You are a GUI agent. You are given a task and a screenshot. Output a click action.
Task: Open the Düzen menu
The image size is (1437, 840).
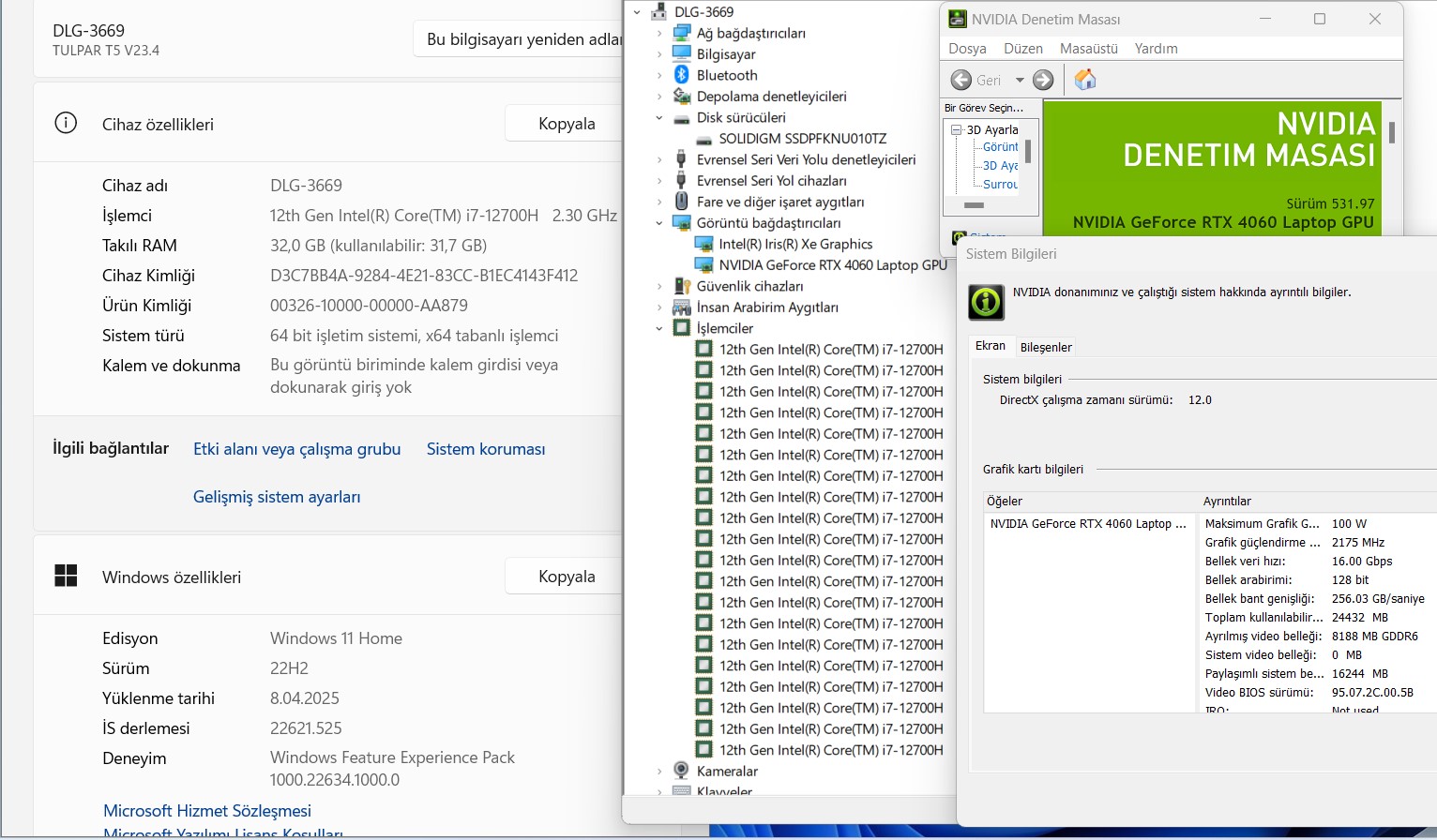pos(1023,49)
